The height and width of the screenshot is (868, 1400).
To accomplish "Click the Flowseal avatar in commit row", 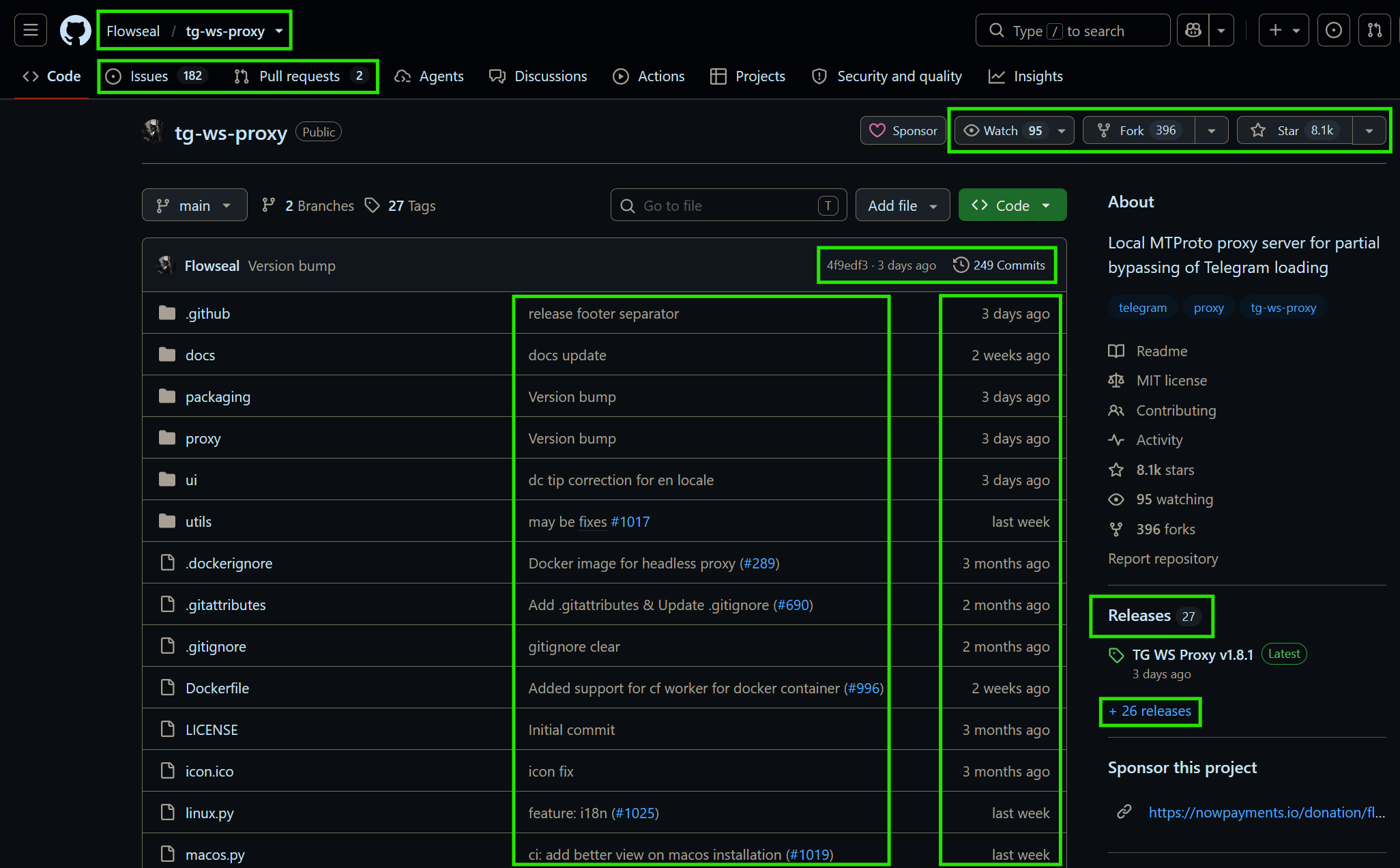I will pyautogui.click(x=166, y=265).
